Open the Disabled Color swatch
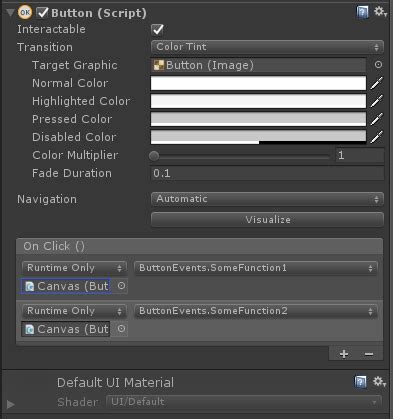The height and width of the screenshot is (419, 393). click(x=258, y=137)
